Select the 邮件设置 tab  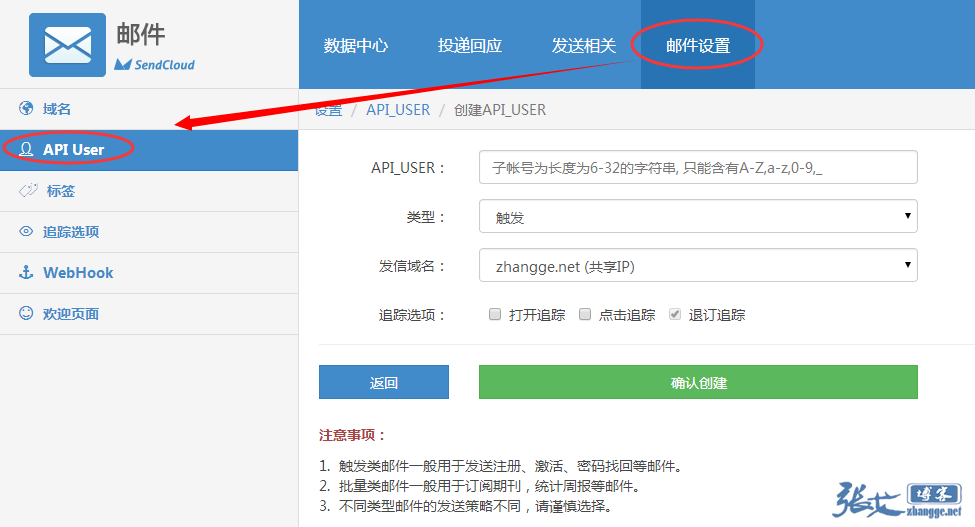[x=698, y=46]
